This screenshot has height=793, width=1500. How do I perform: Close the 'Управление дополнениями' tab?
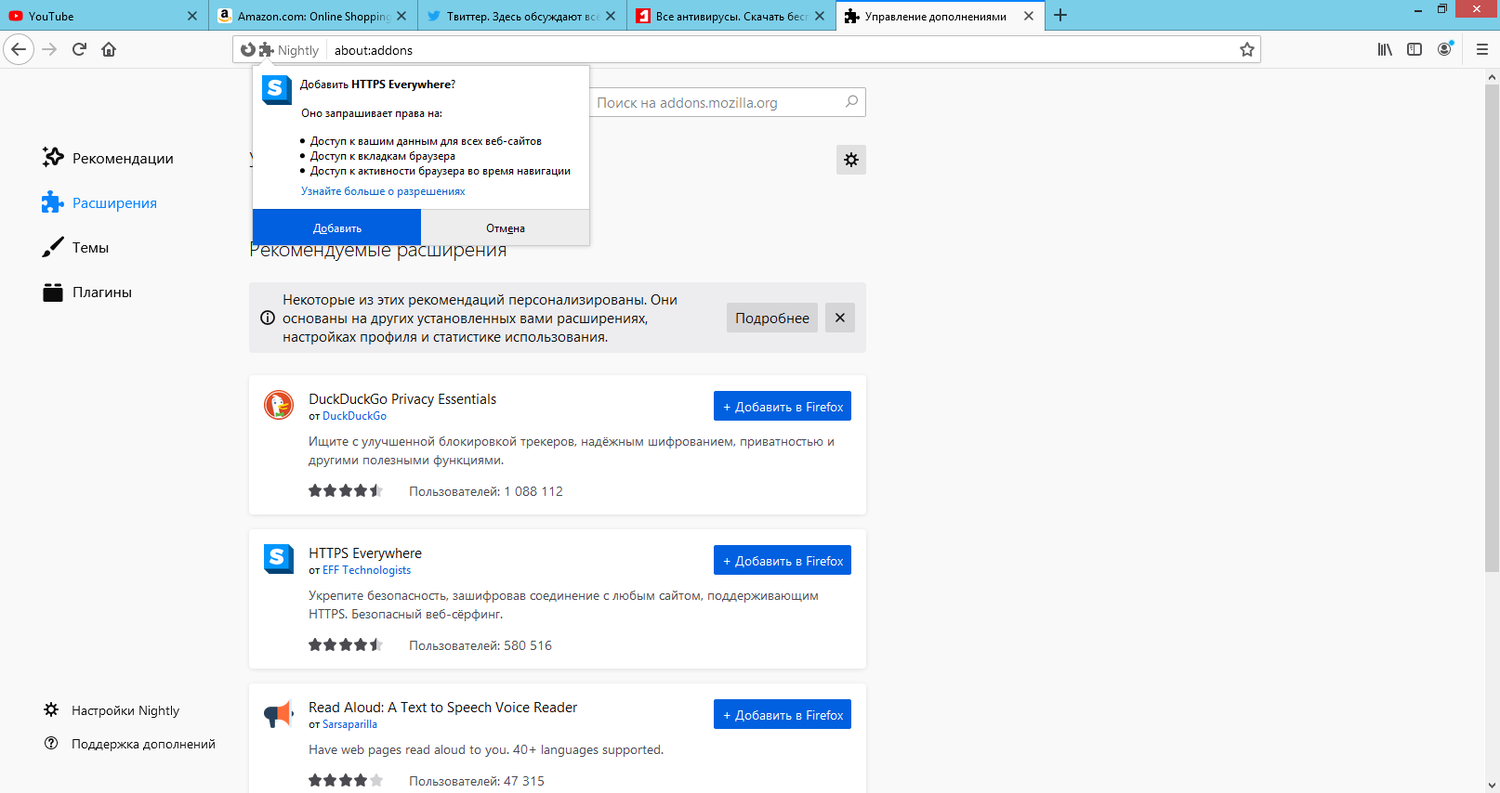click(x=1027, y=16)
